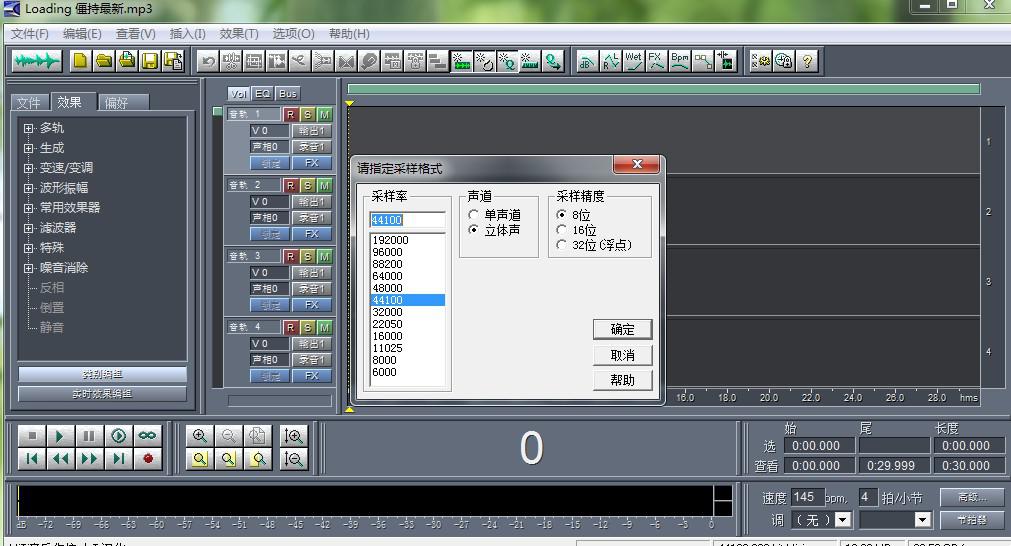Click the 高级... button
Screen dimensions: 1011x546
pyautogui.click(x=972, y=497)
